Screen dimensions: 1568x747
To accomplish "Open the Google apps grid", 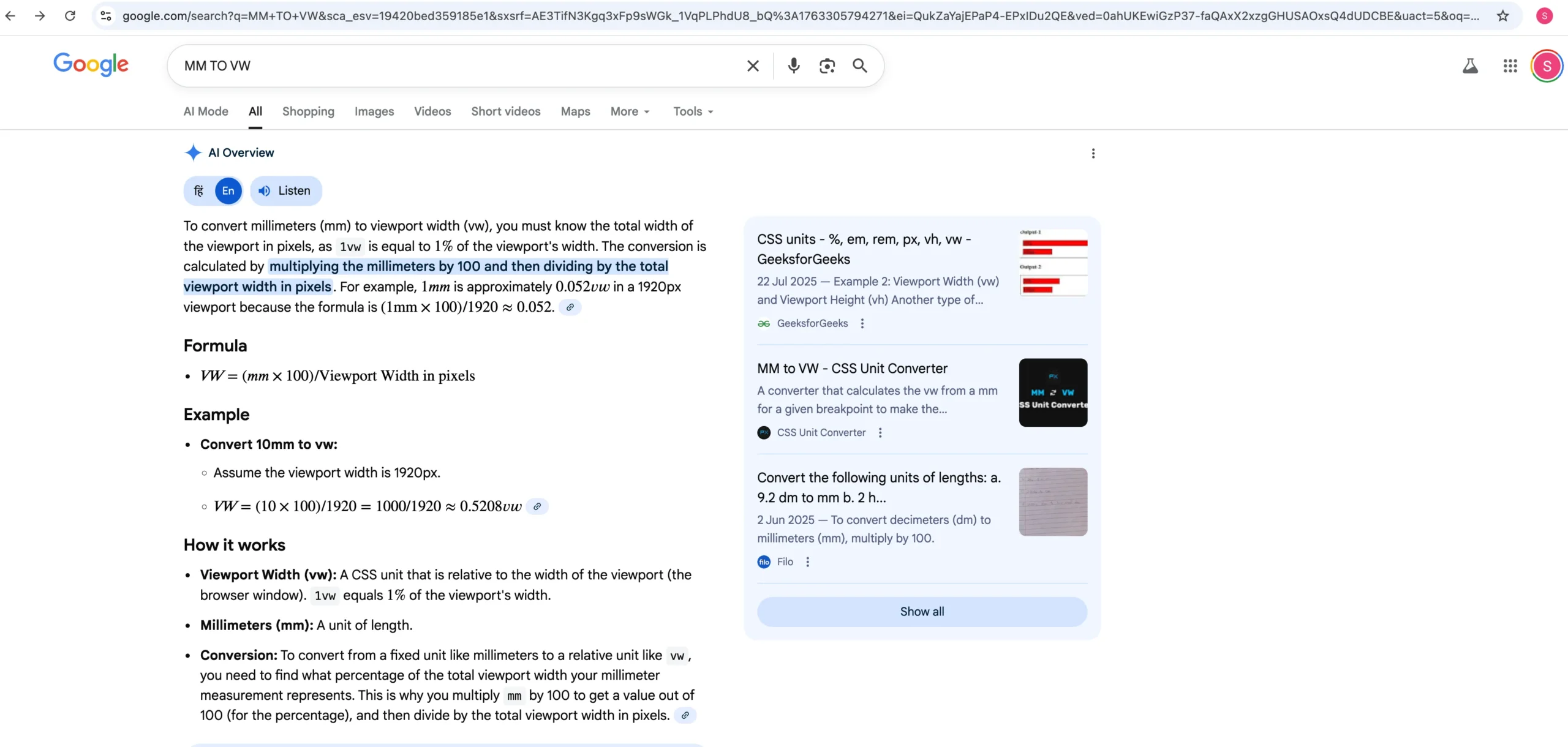I will [1510, 66].
